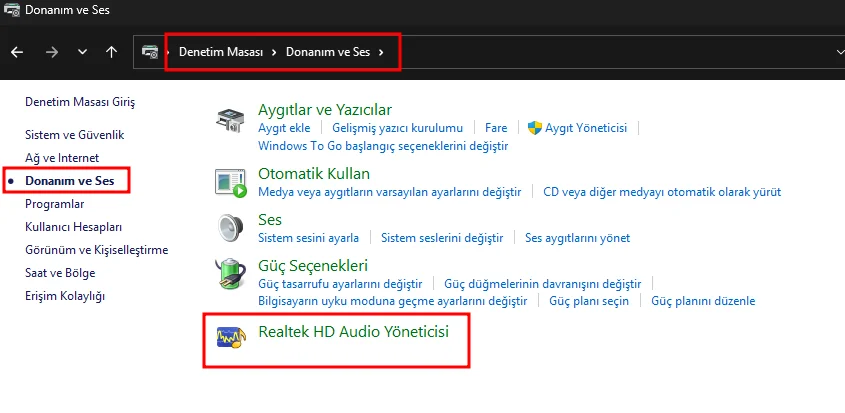Click the Ses speaker icon
Image resolution: width=845 pixels, height=413 pixels.
[x=231, y=229]
